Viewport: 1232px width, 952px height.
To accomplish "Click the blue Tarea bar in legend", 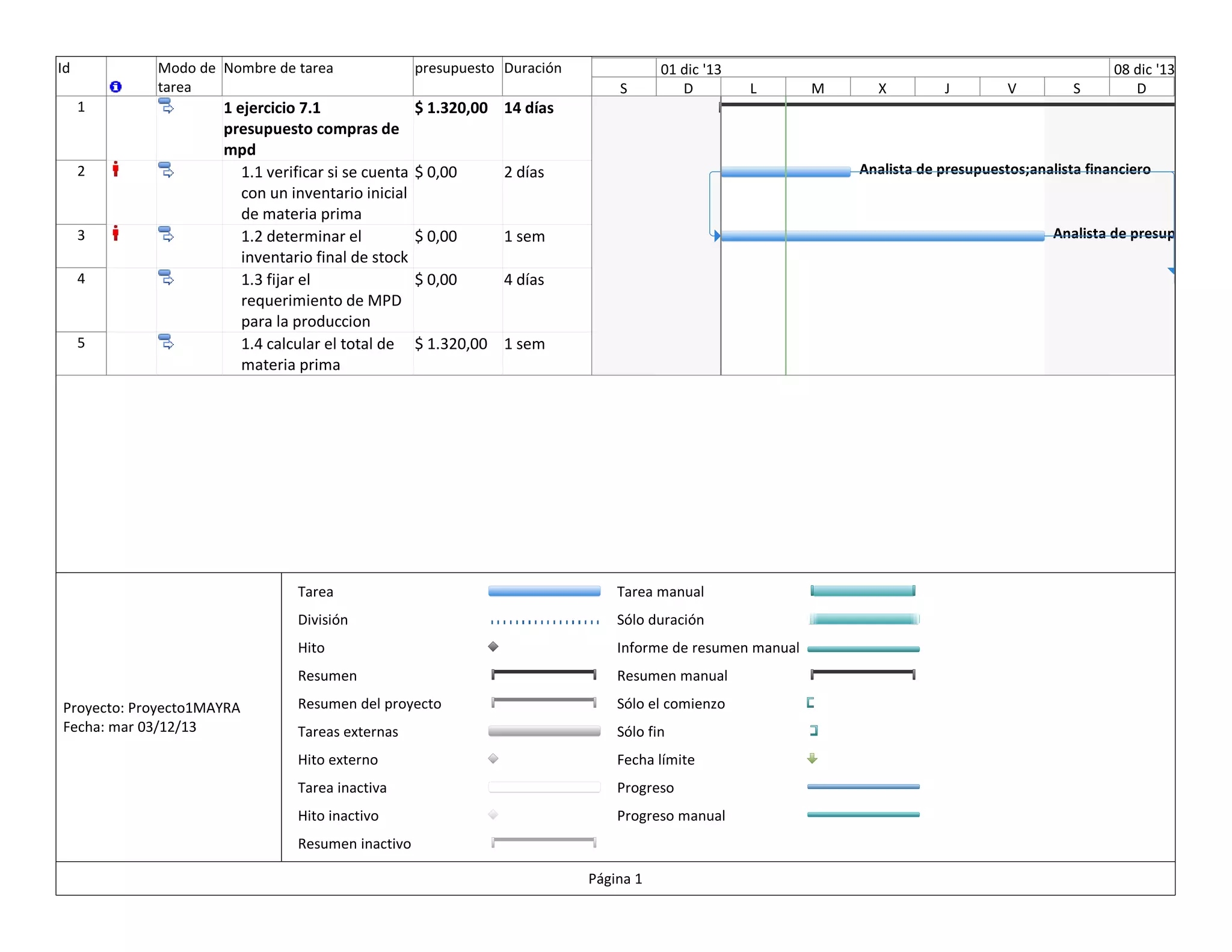I will 544,591.
